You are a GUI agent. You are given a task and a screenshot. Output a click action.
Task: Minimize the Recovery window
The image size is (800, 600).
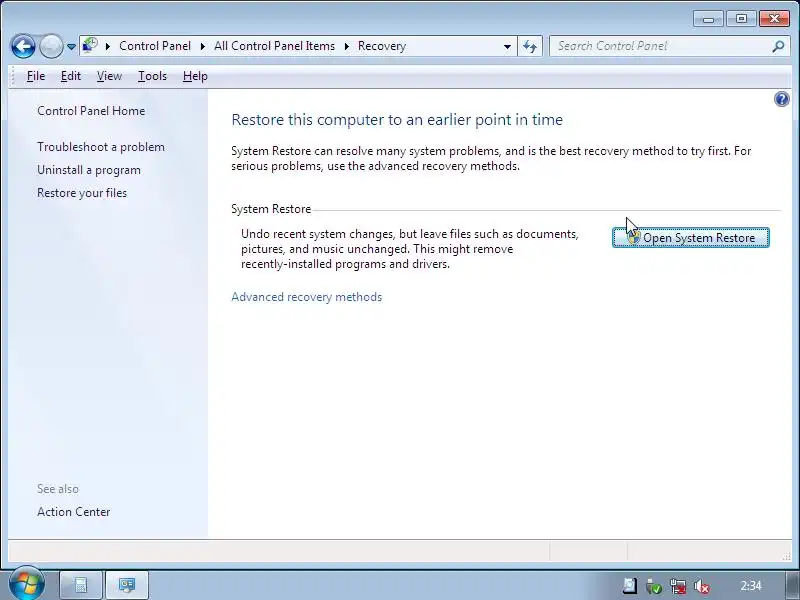pos(708,19)
